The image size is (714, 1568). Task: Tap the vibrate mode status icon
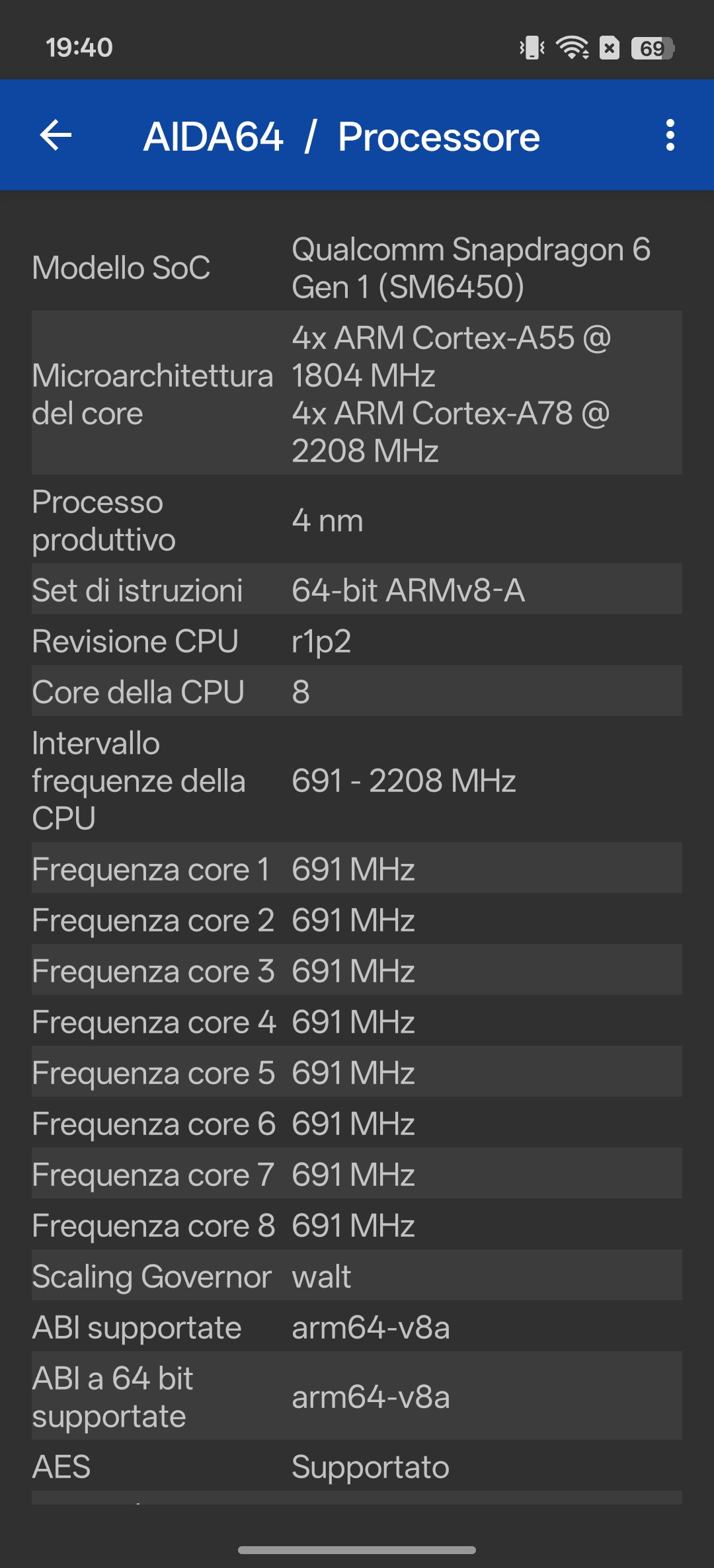[x=532, y=48]
